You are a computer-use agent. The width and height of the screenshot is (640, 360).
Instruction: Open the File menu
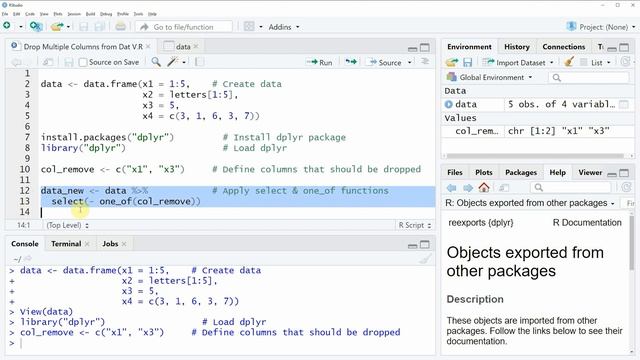point(5,14)
